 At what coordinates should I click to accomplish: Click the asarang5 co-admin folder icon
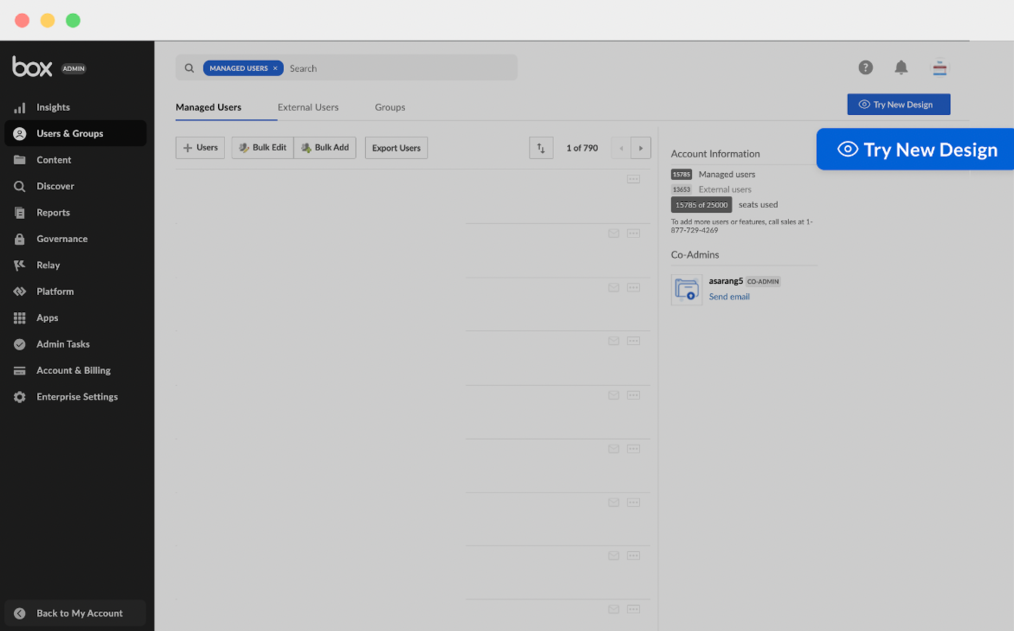[x=687, y=290]
